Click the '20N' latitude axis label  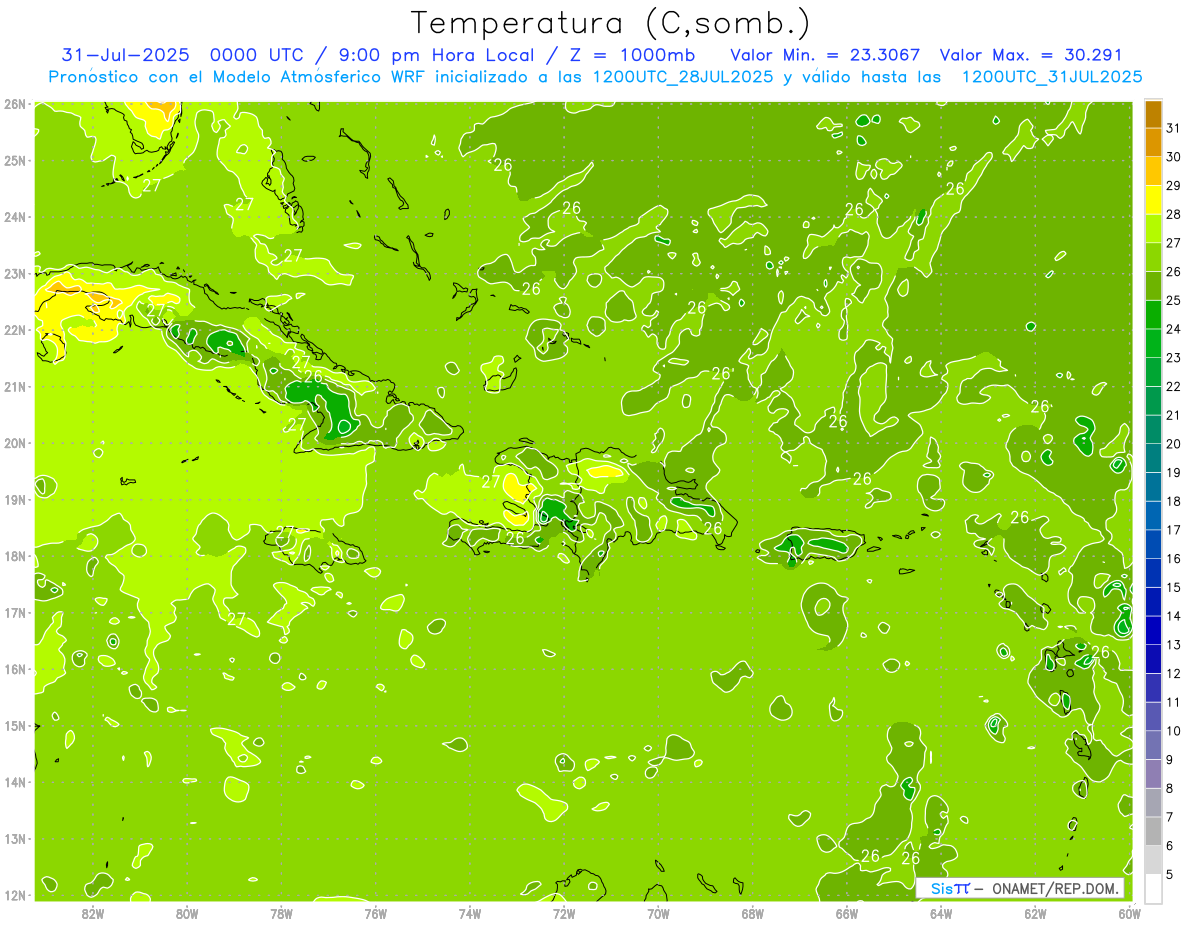(14, 442)
